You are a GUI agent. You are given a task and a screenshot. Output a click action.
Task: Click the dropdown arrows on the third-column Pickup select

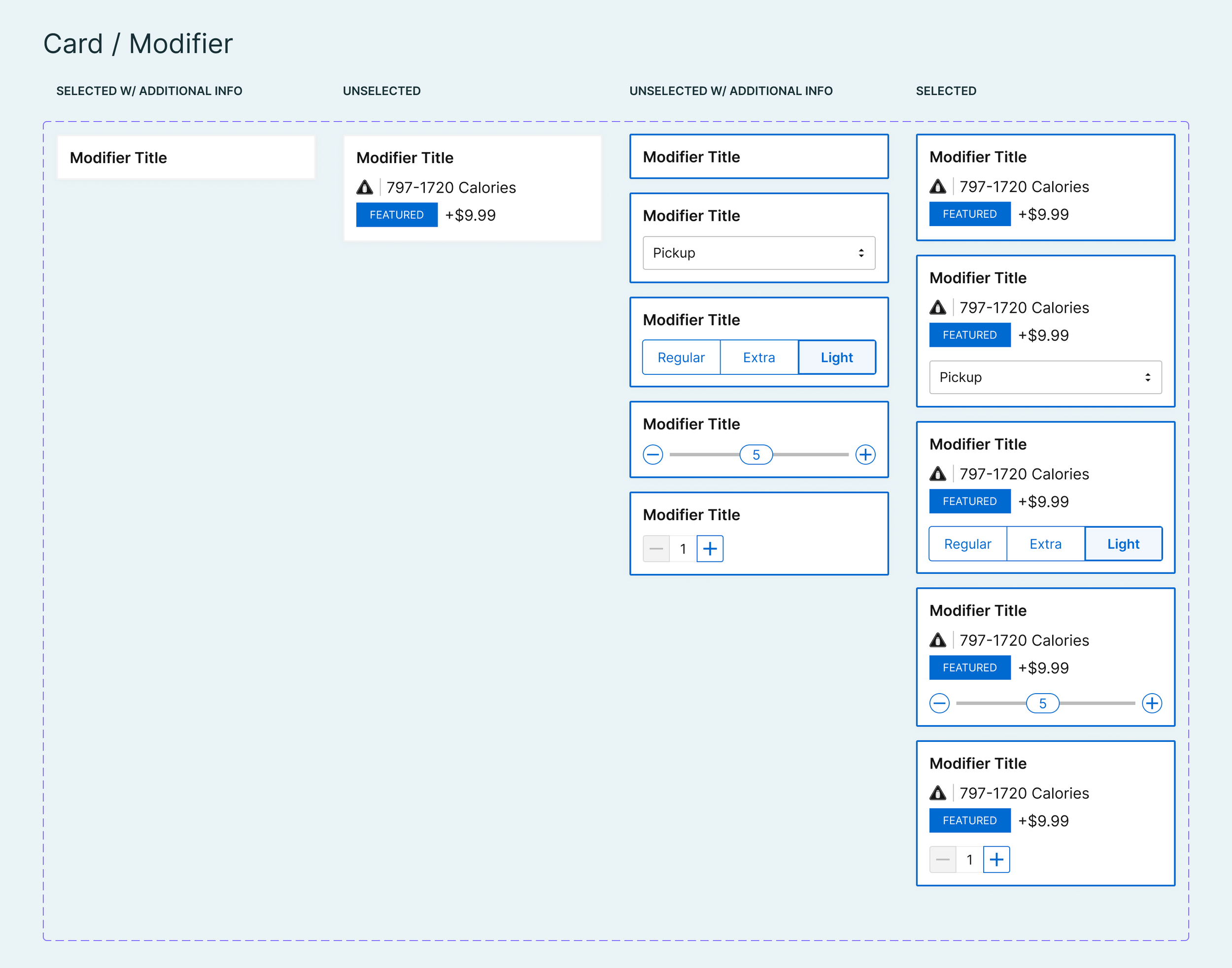[x=860, y=253]
